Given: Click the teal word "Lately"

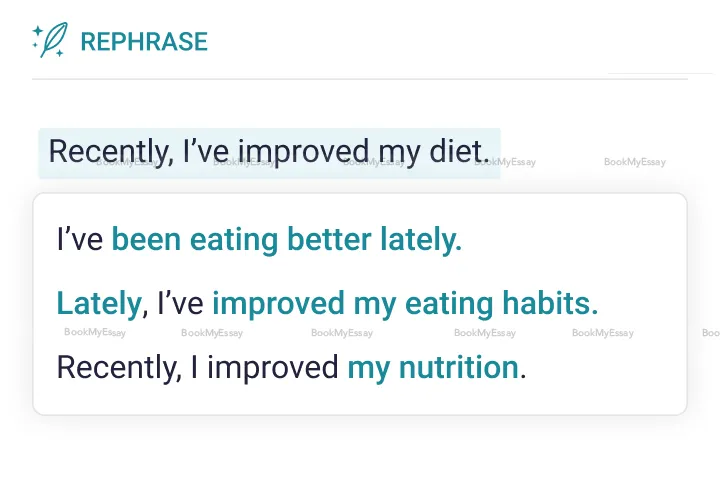Looking at the screenshot, I should pyautogui.click(x=99, y=303).
